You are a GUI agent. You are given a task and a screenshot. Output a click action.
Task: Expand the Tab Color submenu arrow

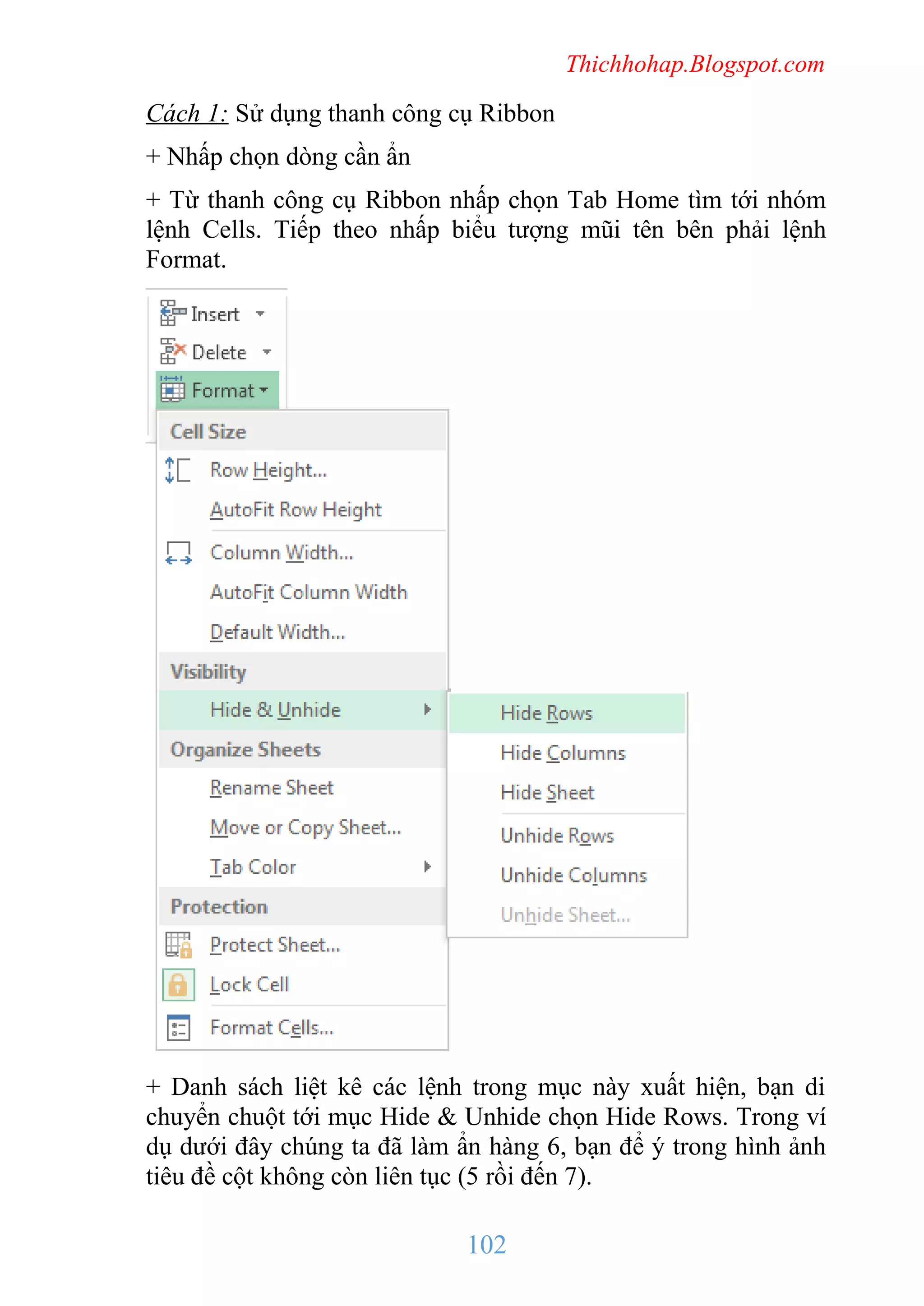tap(427, 866)
